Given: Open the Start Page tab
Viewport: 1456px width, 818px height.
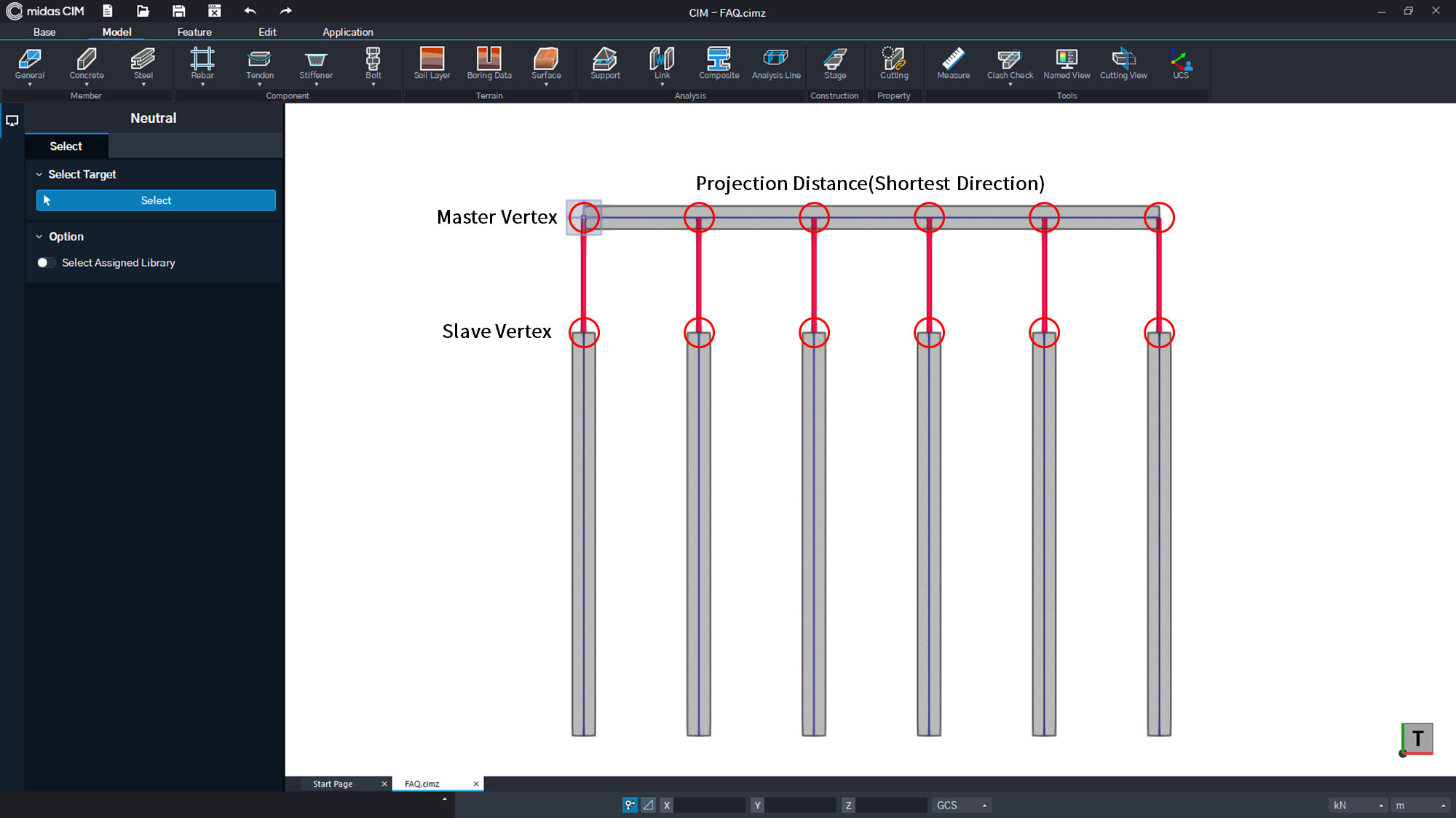Looking at the screenshot, I should click(333, 783).
